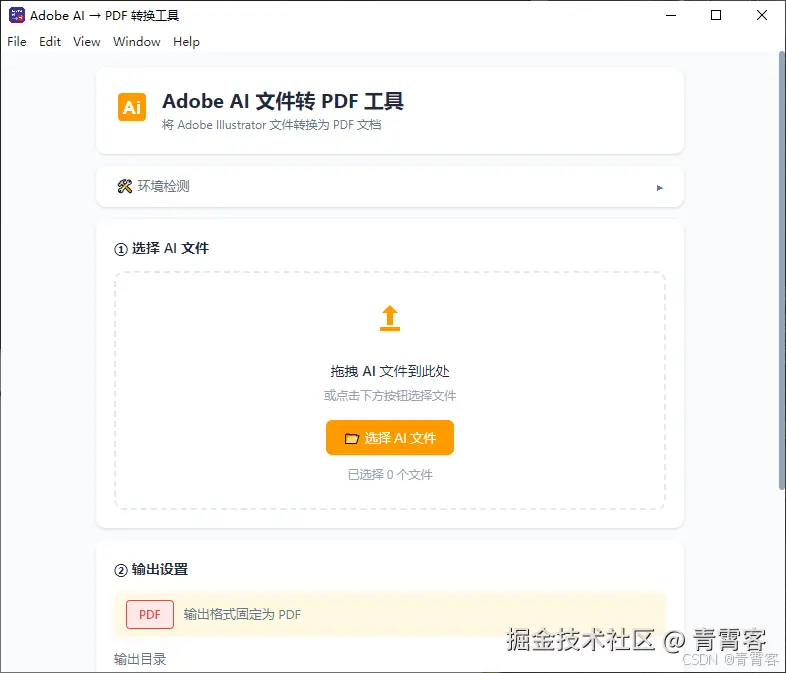Click the vertical scrollbar thumb
This screenshot has height=673, width=786.
click(781, 271)
